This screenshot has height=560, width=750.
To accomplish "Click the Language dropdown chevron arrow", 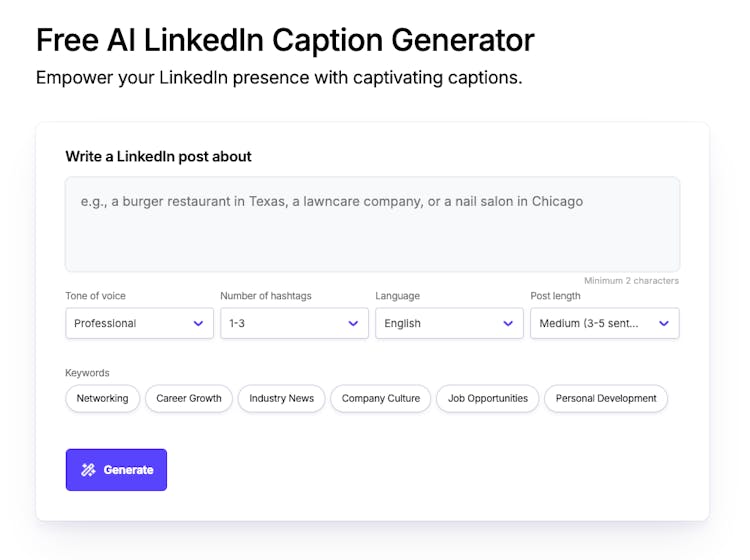I will (x=508, y=323).
